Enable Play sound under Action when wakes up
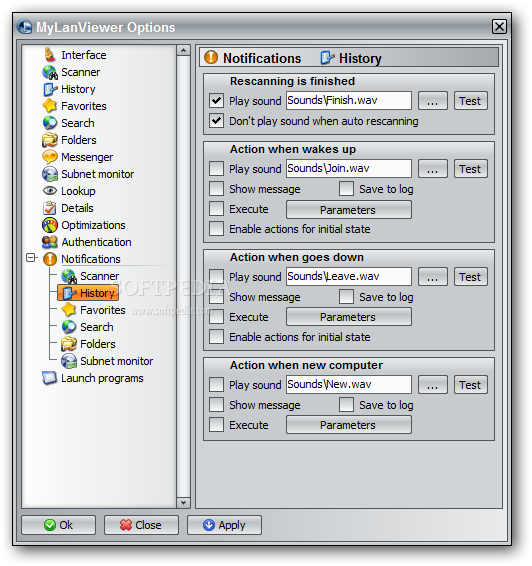The image size is (532, 566). click(216, 169)
